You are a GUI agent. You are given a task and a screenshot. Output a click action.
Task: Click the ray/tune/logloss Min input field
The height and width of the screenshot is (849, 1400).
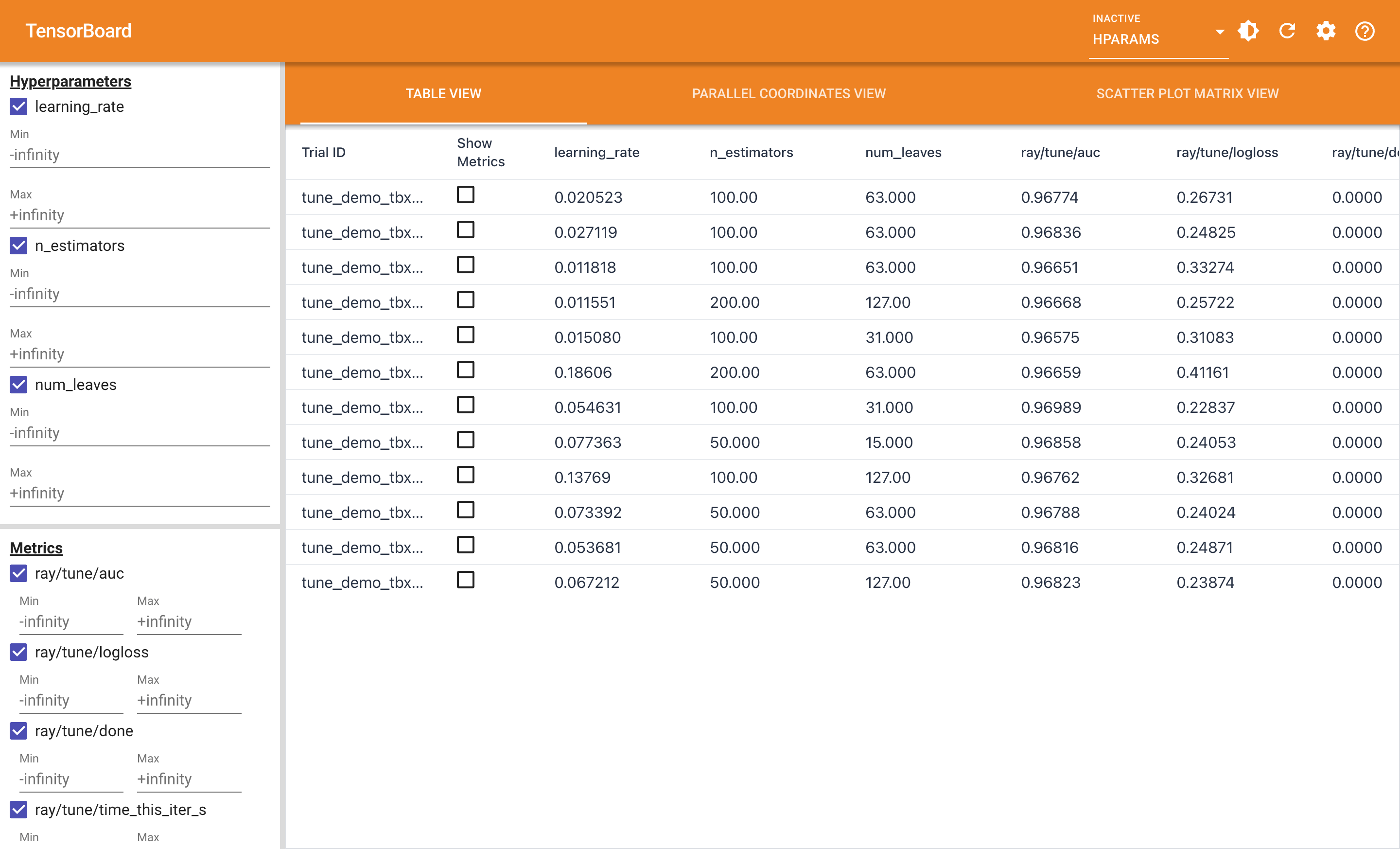coord(71,700)
